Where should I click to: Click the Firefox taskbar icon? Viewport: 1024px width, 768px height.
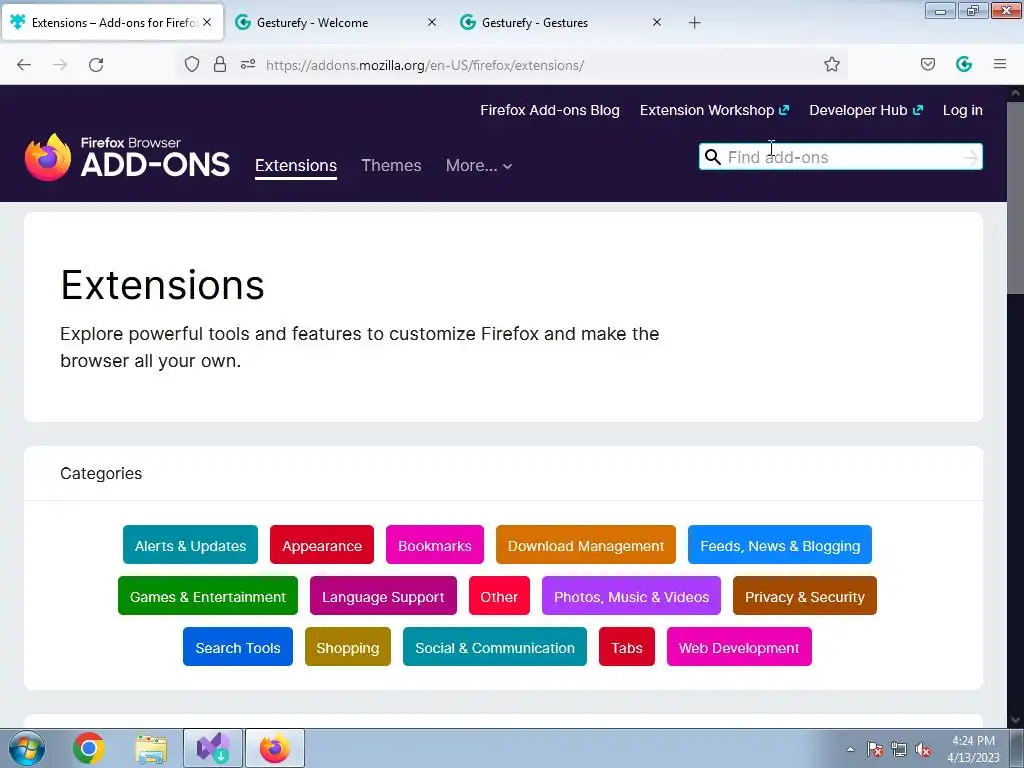pos(275,748)
